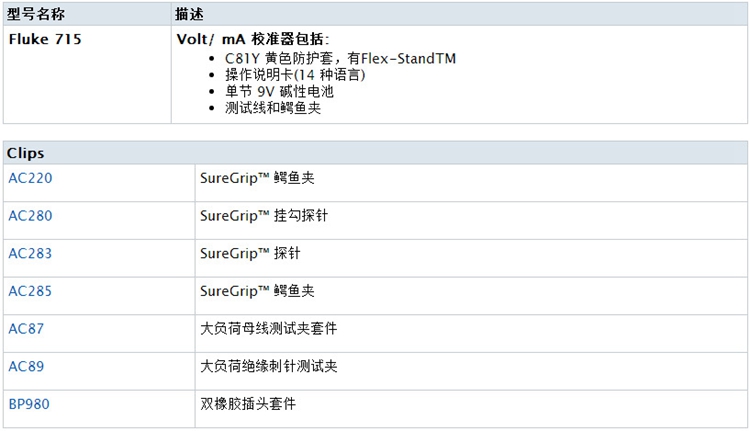
Task: Click the 操作说明卡(14 种语言) bullet item
Action: (x=295, y=75)
